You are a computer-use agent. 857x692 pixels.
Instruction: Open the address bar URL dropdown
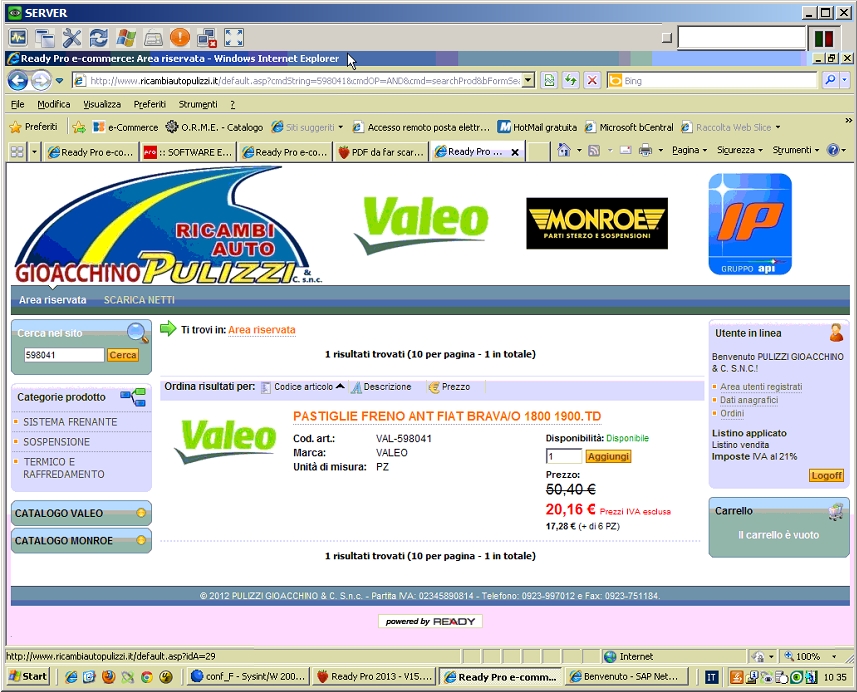pyautogui.click(x=528, y=80)
